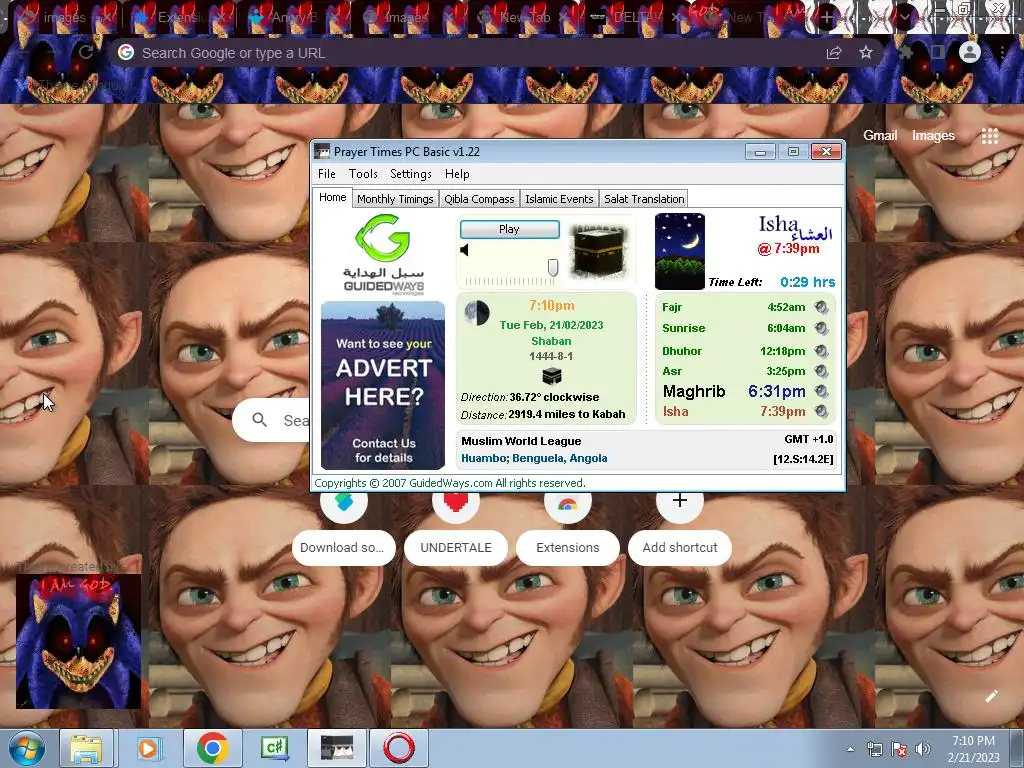
Task: Open Chrome profile avatar
Action: coord(970,52)
